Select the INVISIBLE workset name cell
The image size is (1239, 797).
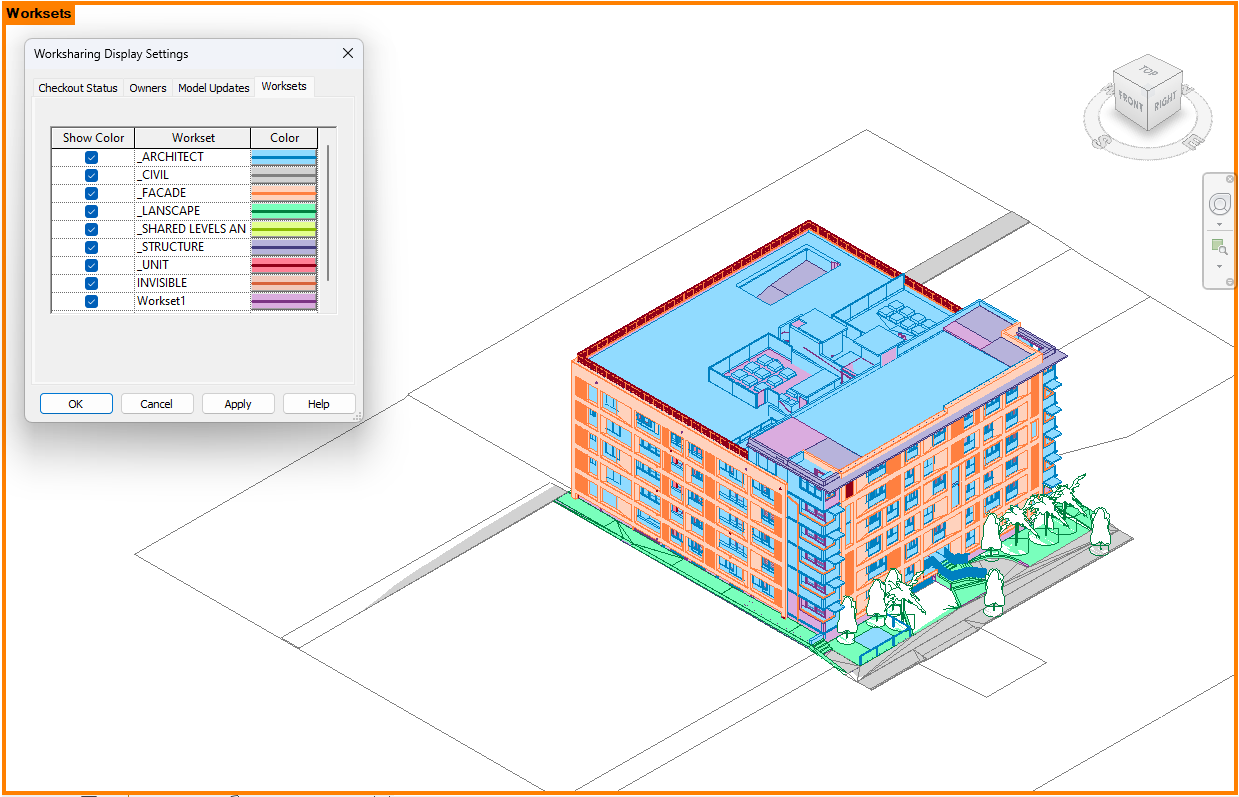click(193, 283)
